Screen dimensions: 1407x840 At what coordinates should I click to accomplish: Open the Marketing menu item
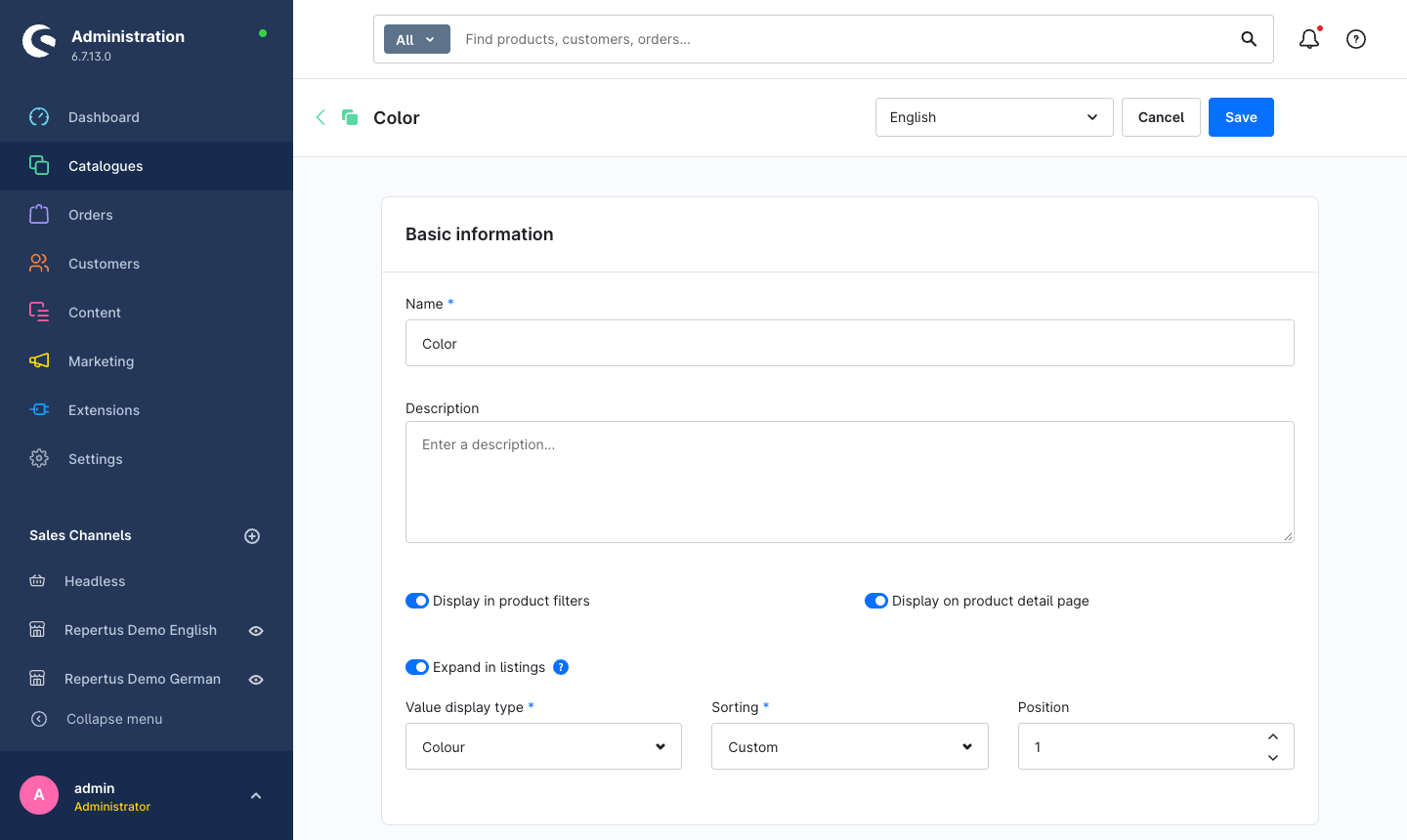[x=147, y=361]
